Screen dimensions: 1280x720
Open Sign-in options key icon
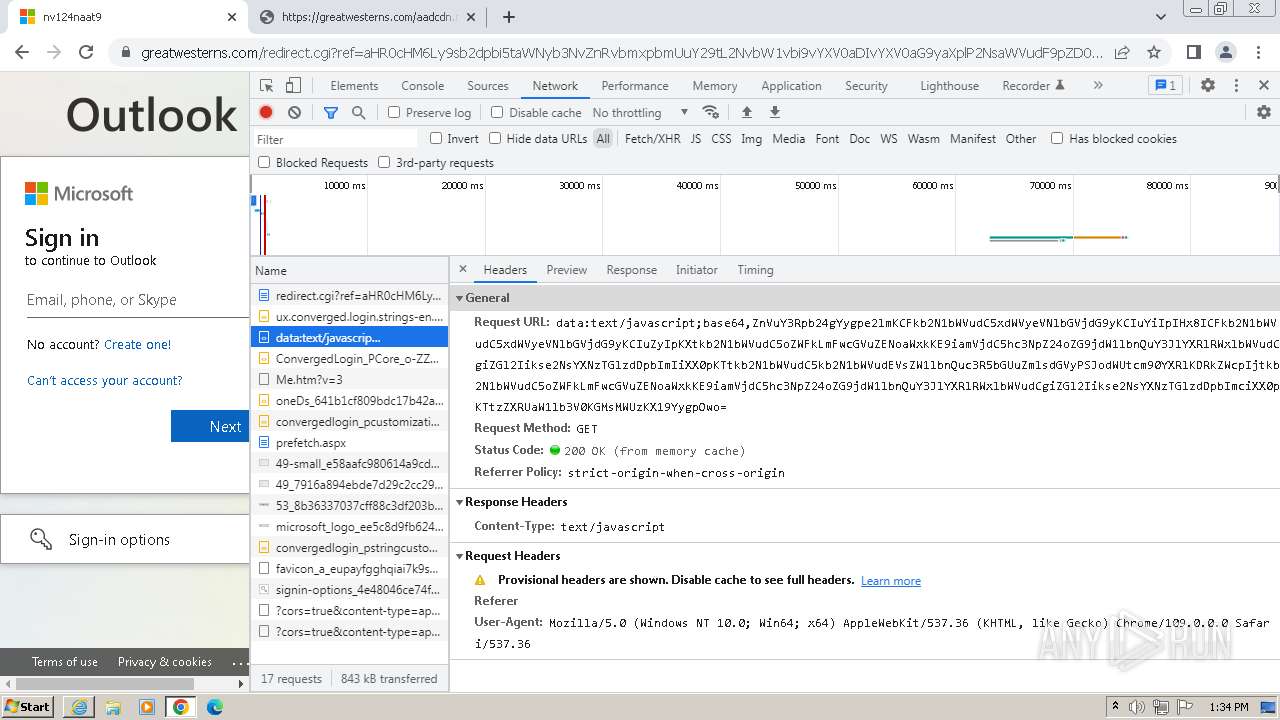(x=41, y=540)
